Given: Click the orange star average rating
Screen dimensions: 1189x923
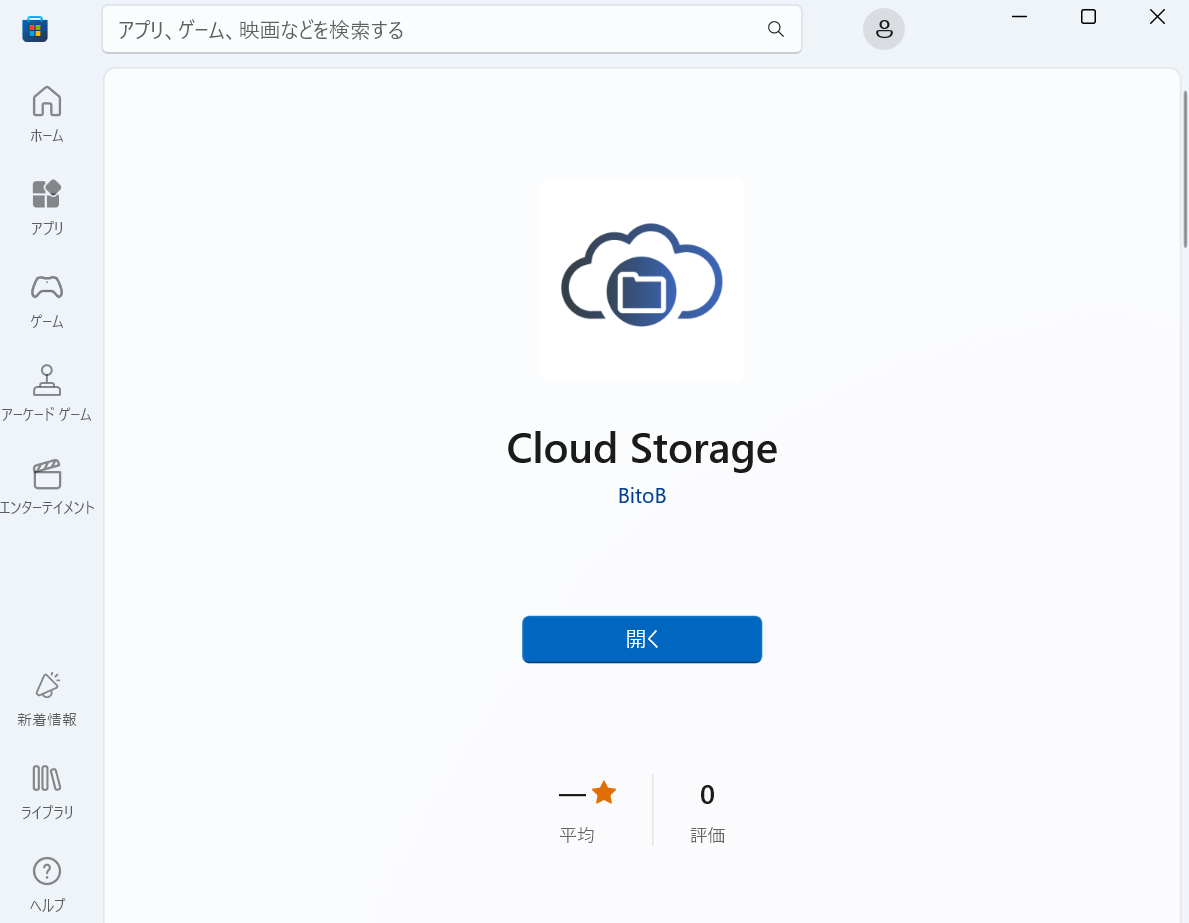Looking at the screenshot, I should click(x=604, y=793).
